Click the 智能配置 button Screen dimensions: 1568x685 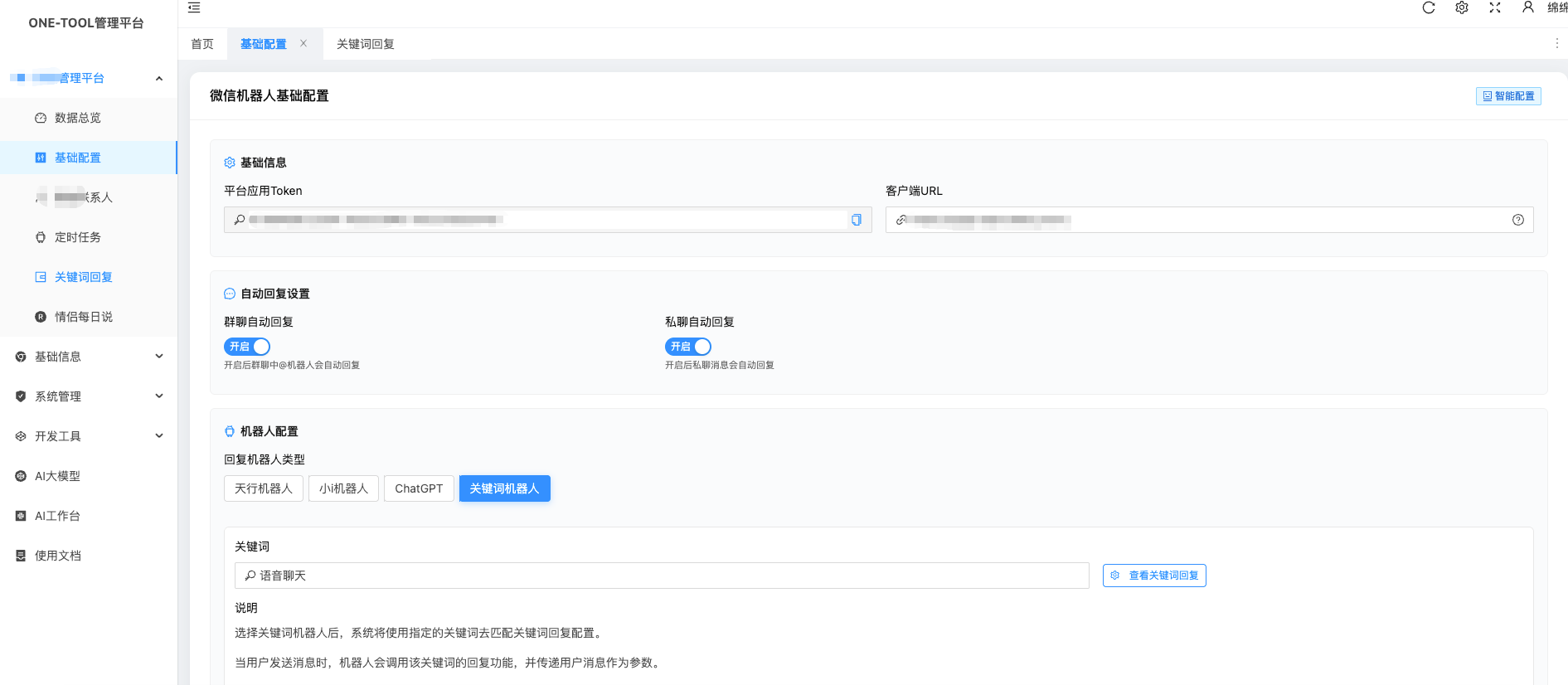[x=1508, y=96]
